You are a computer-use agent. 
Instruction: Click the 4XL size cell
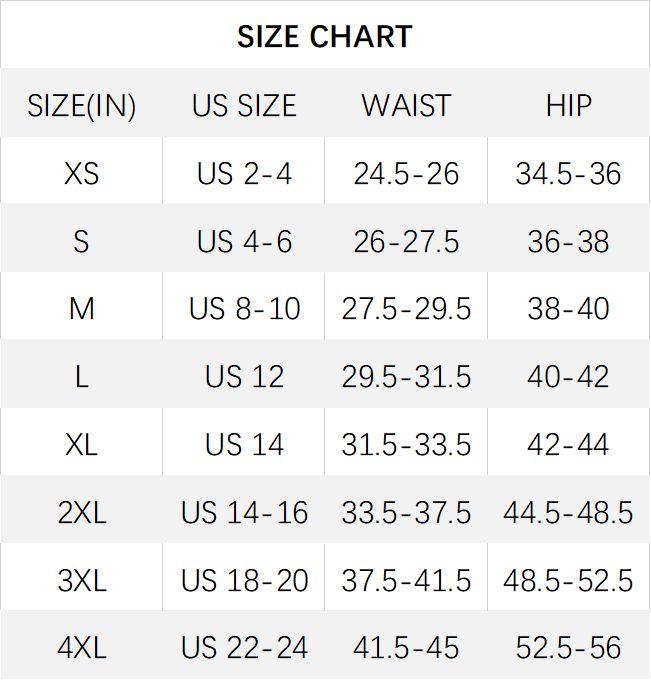coord(81,648)
